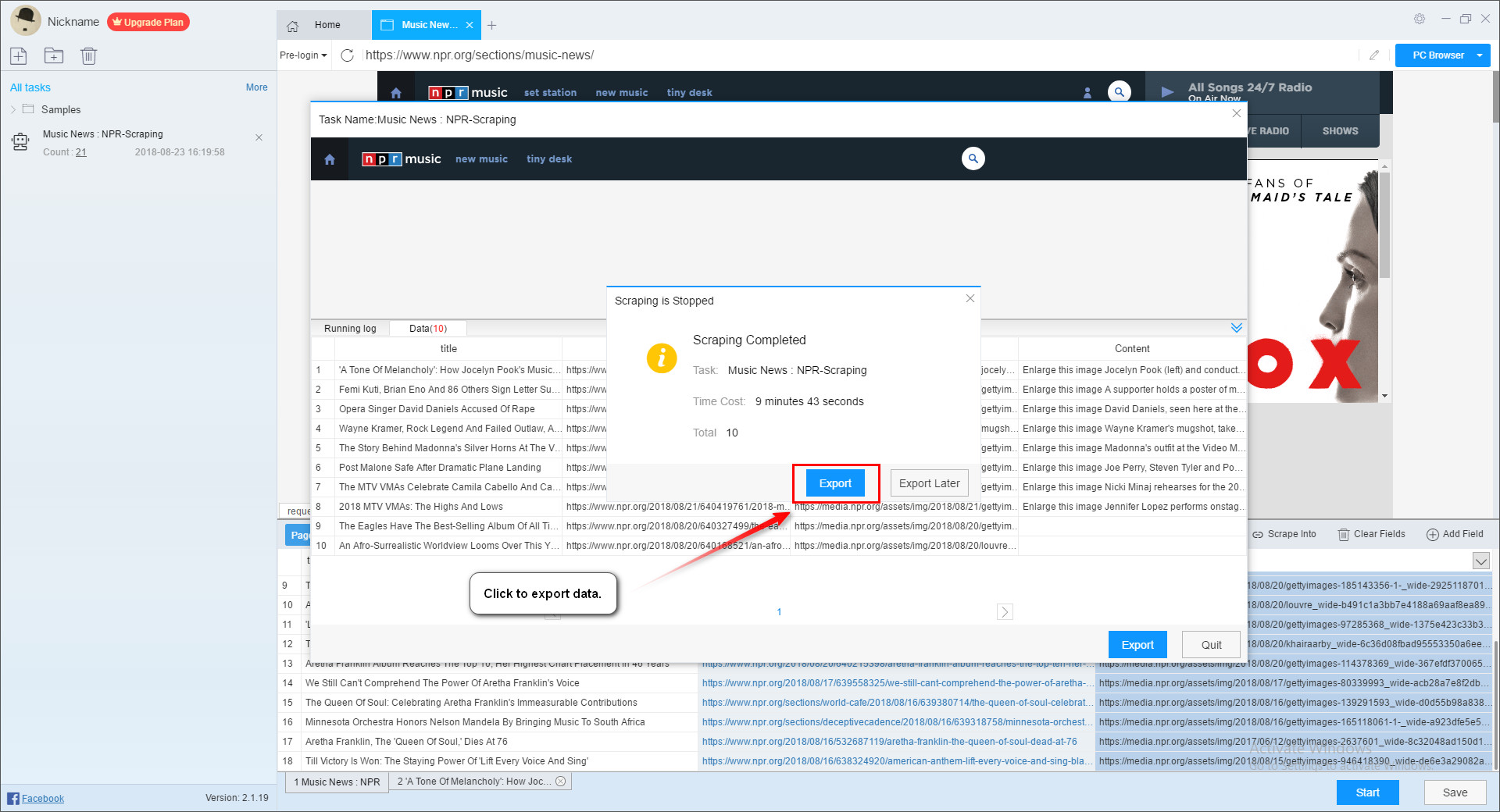Click the user profile icon on NPR header
The width and height of the screenshot is (1500, 812).
(1087, 93)
